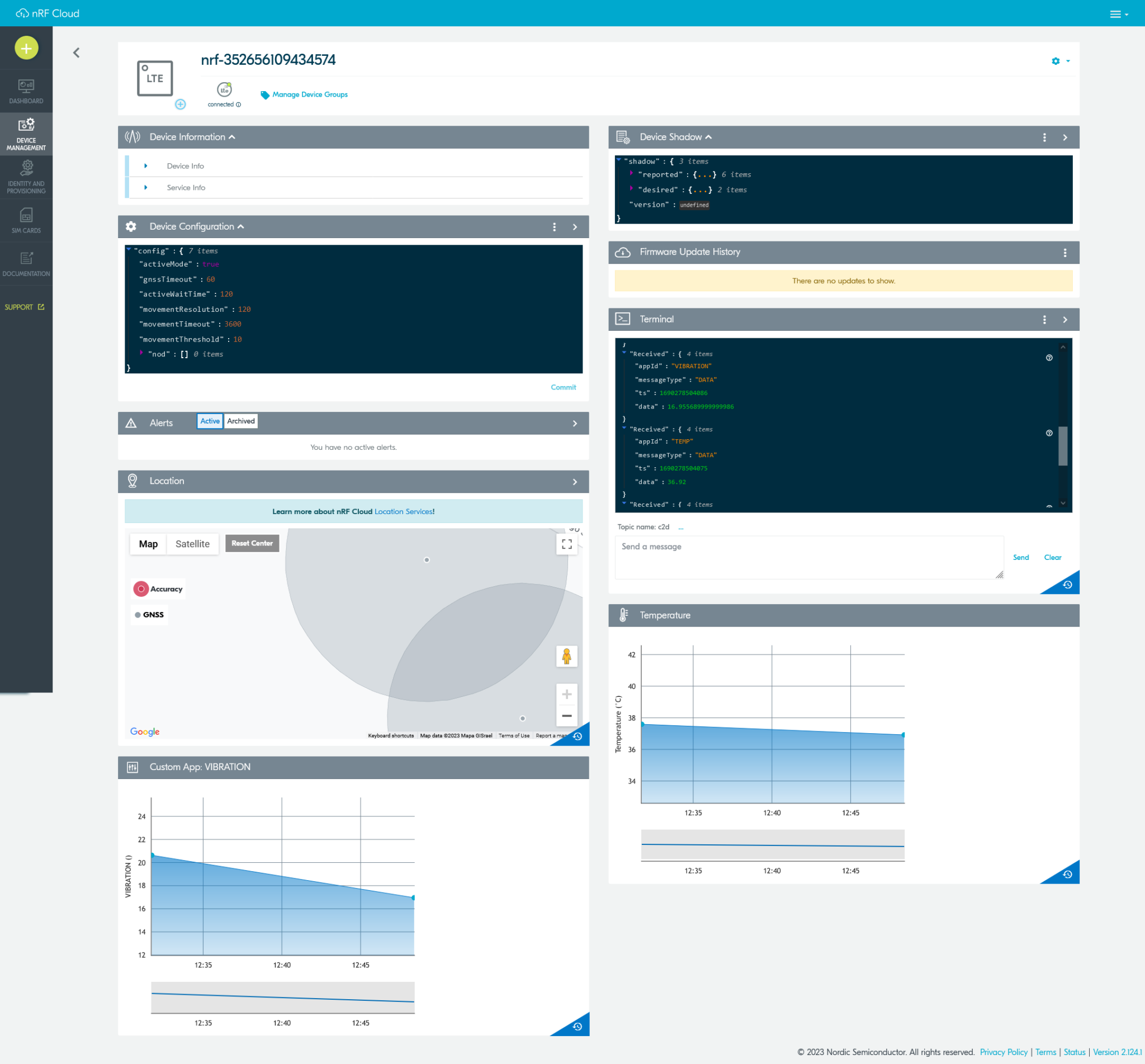Show Archived alerts

[x=241, y=421]
